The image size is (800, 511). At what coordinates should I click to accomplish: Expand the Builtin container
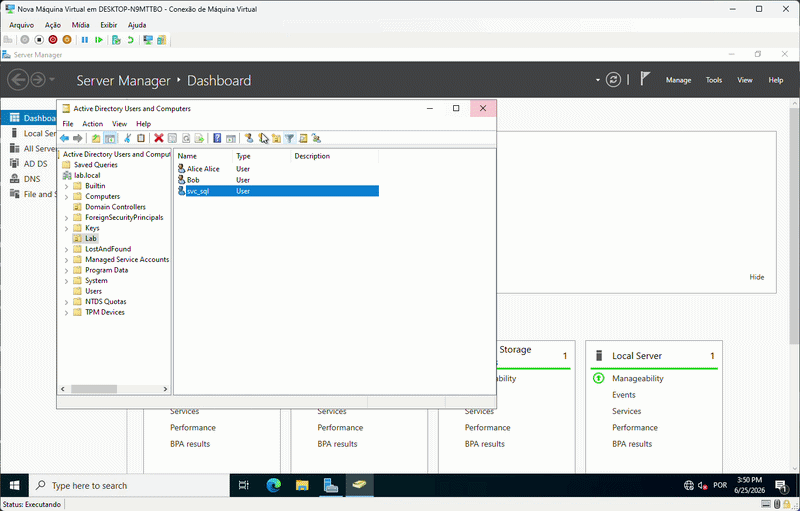click(x=66, y=186)
